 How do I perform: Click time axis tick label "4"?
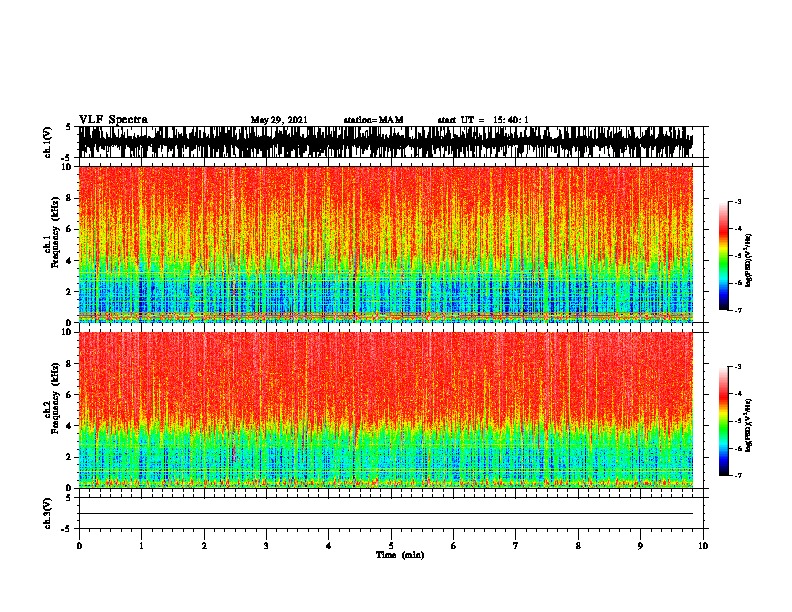(329, 546)
